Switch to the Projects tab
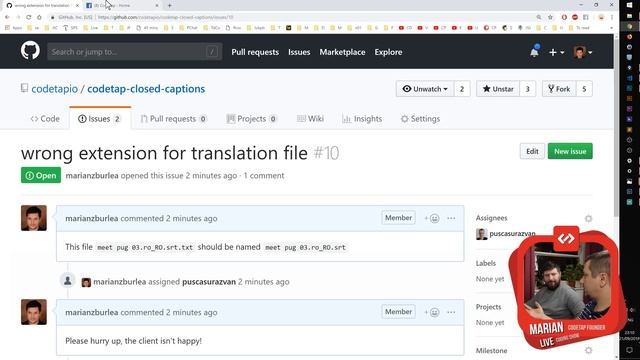The height and width of the screenshot is (360, 640). pos(251,119)
